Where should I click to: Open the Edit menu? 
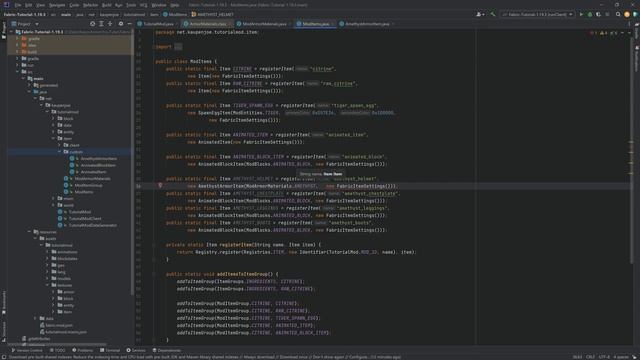pyautogui.click(x=29, y=5)
